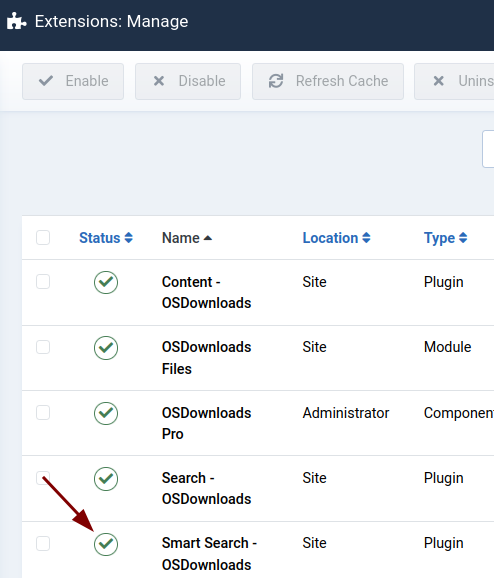This screenshot has height=578, width=494.
Task: Toggle enabled status of Search - OSDownloads
Action: coord(106,479)
